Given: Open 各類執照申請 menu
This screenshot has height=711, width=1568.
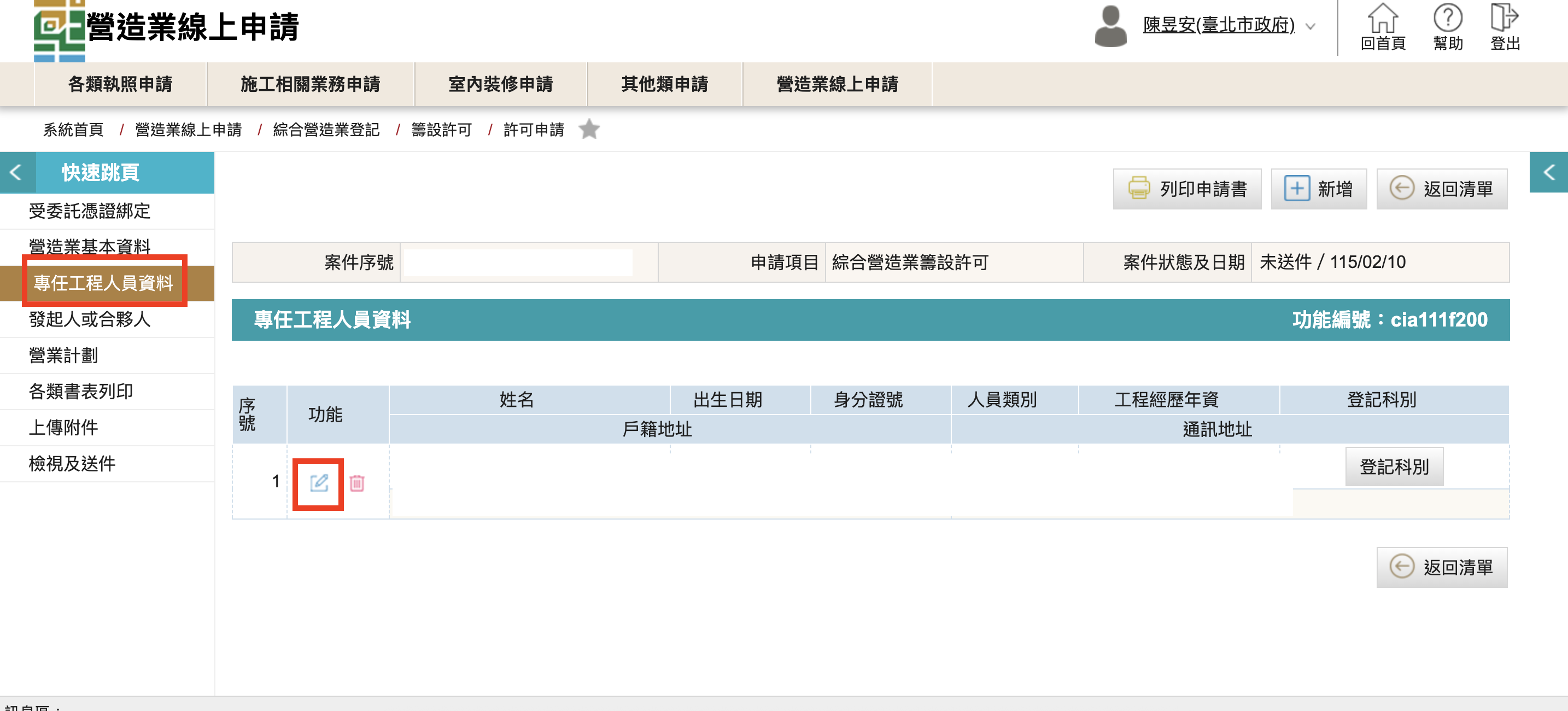Looking at the screenshot, I should coord(120,85).
